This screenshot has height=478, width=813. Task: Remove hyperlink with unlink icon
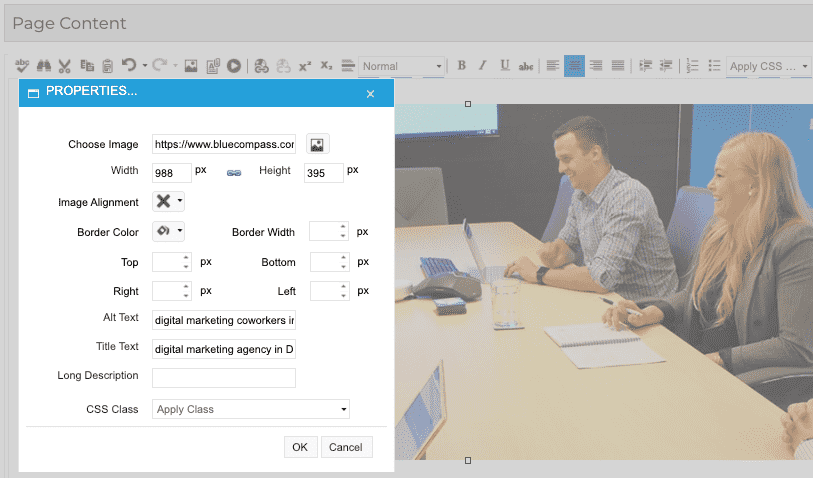283,66
